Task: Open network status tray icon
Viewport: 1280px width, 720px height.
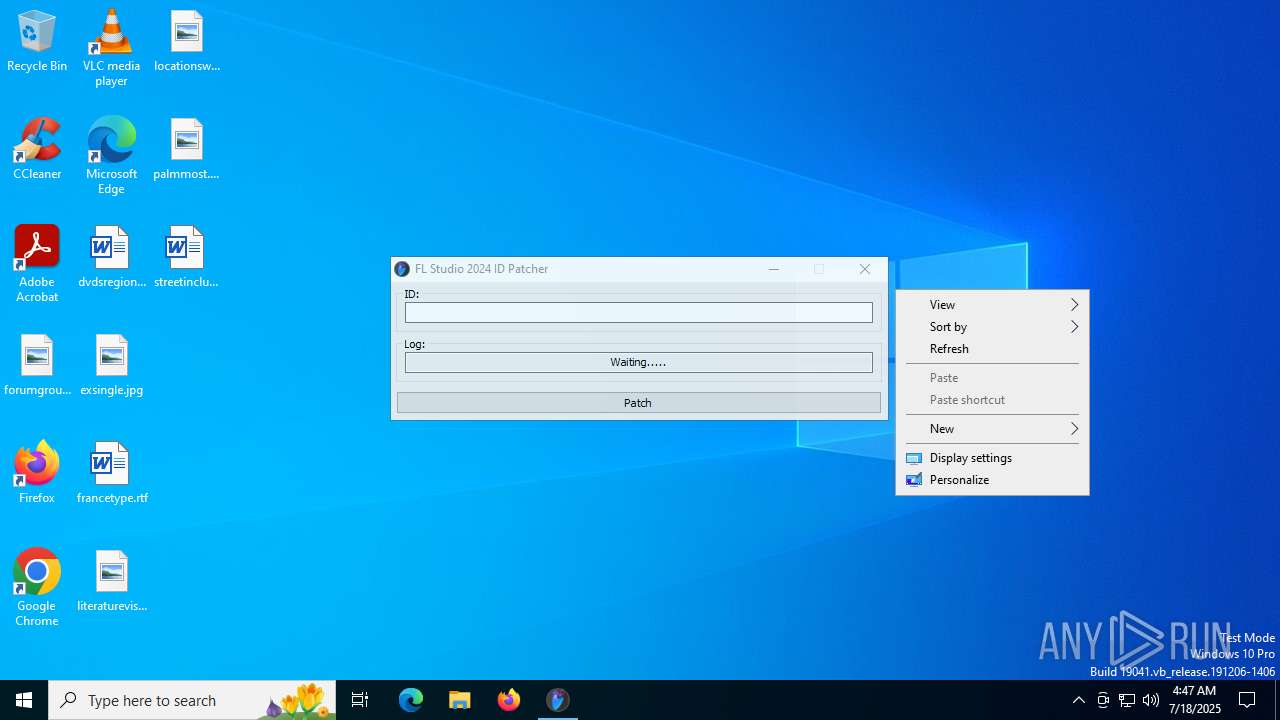Action: (x=1127, y=700)
